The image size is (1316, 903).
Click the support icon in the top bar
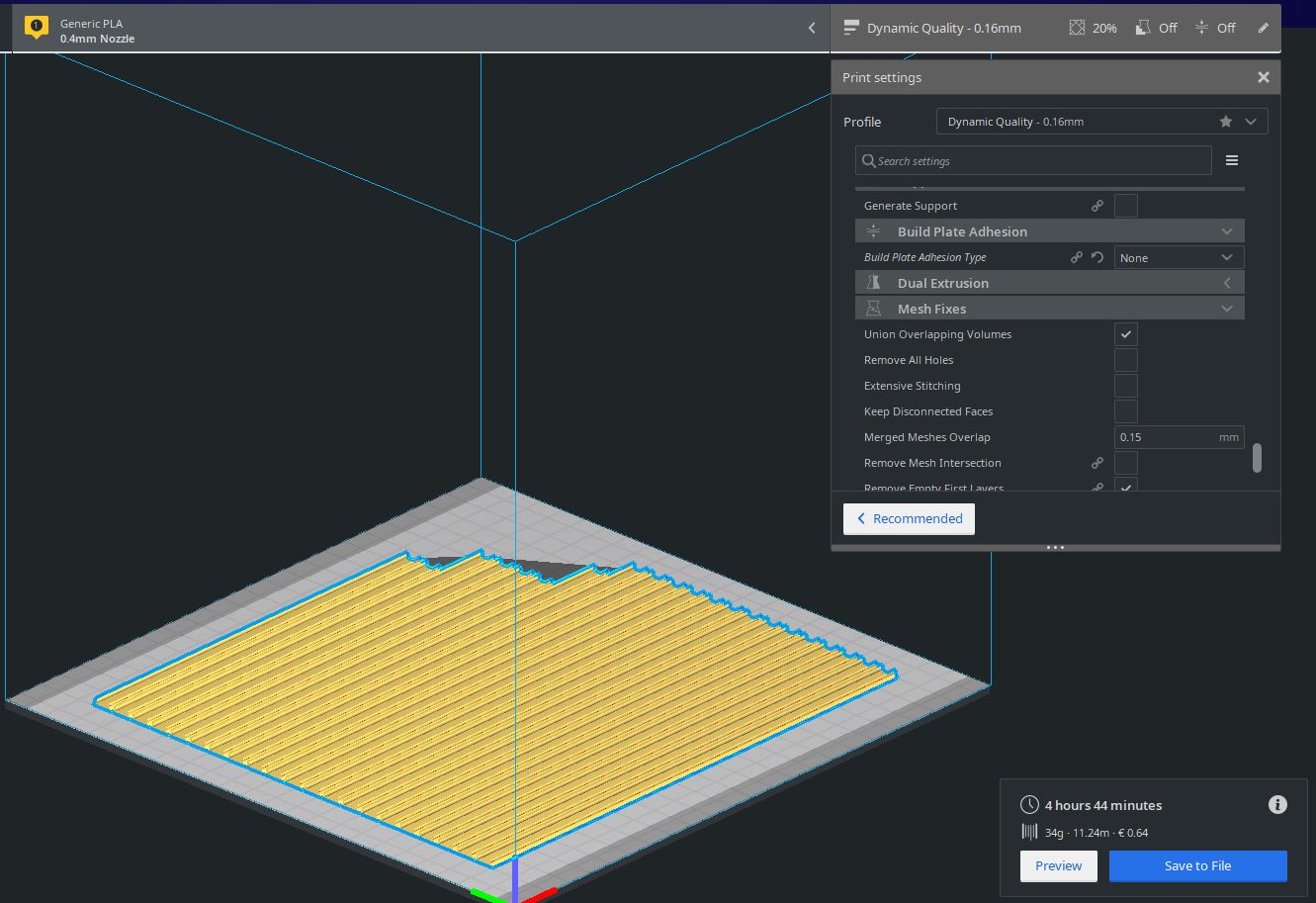pyautogui.click(x=1143, y=28)
